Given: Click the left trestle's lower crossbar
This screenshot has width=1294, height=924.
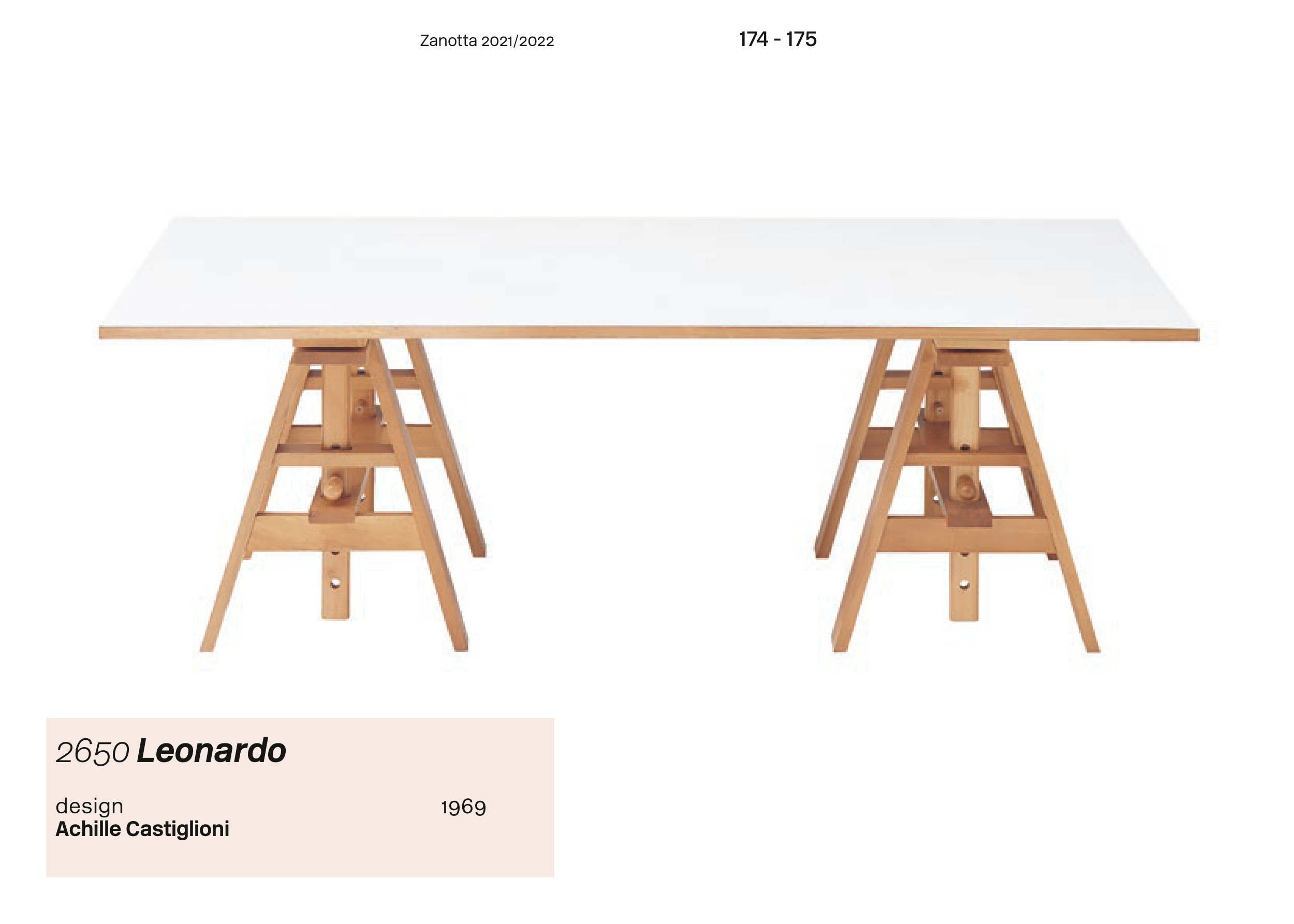Looking at the screenshot, I should [336, 532].
